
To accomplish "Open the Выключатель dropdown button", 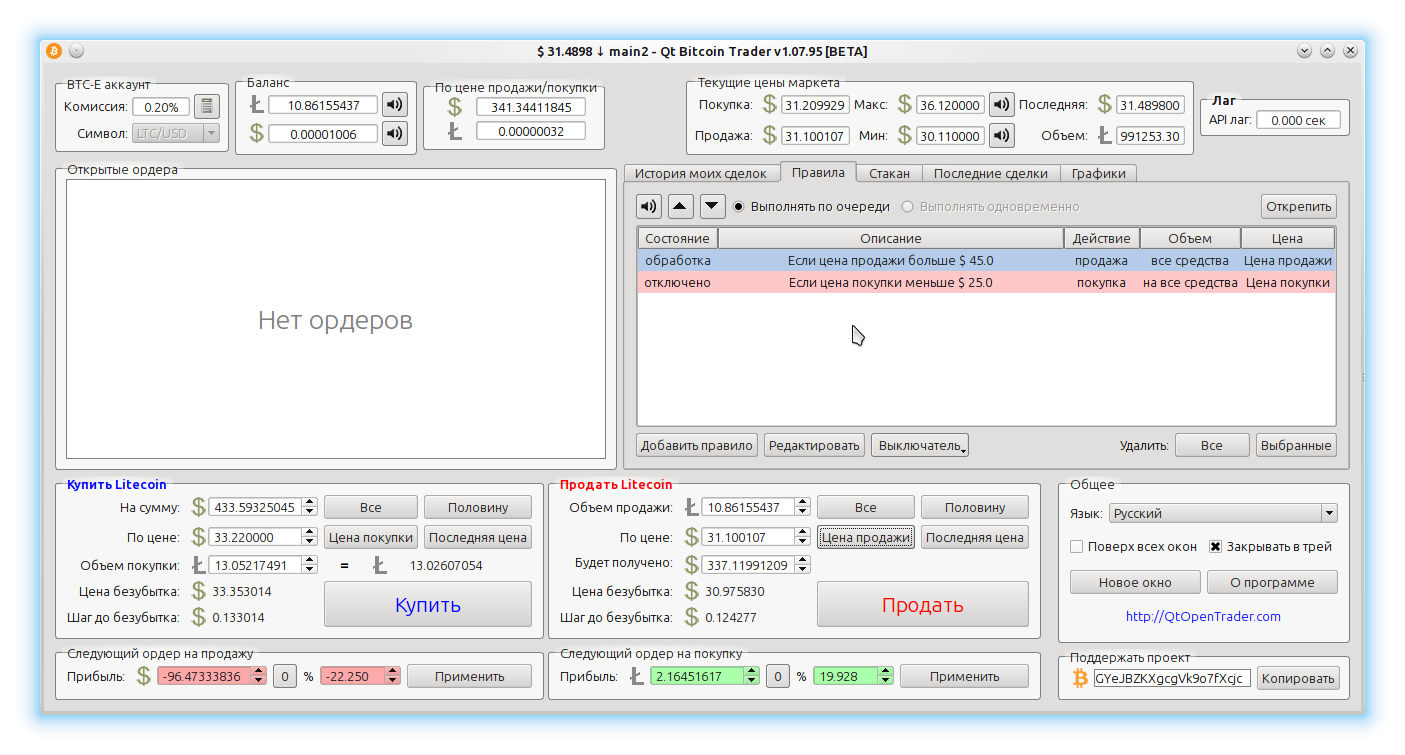I will click(920, 445).
